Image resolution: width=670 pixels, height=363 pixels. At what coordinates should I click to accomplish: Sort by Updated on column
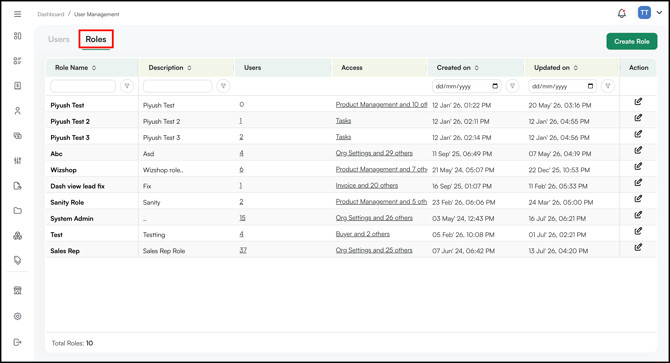pos(576,67)
